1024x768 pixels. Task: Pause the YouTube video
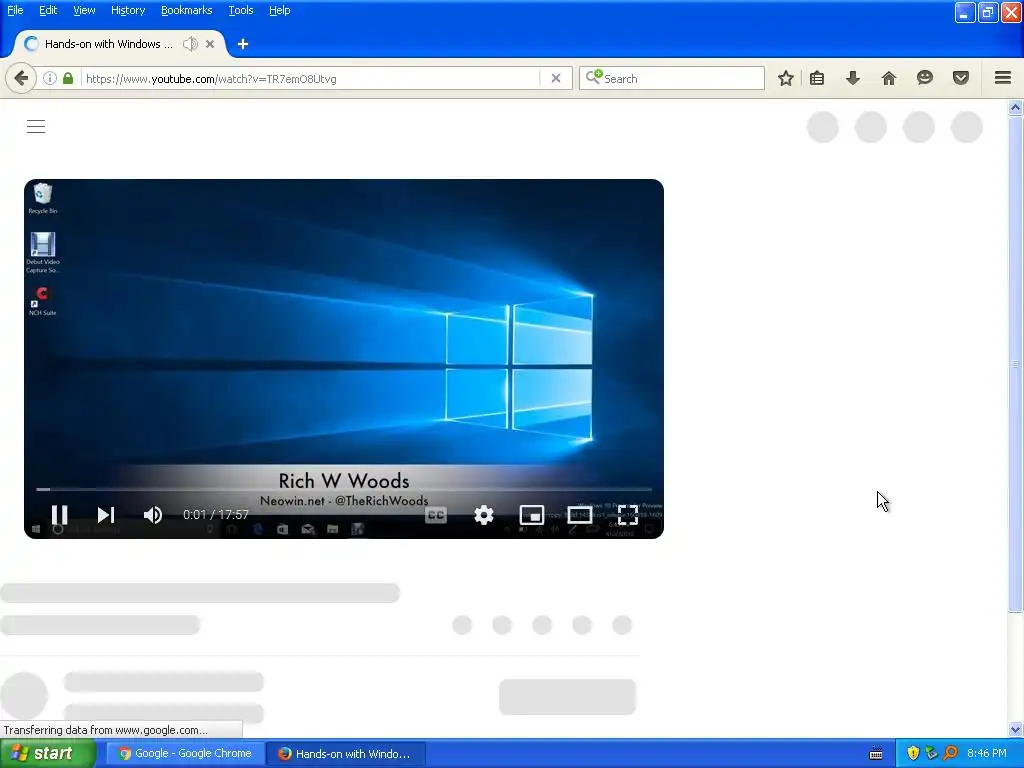pos(59,515)
